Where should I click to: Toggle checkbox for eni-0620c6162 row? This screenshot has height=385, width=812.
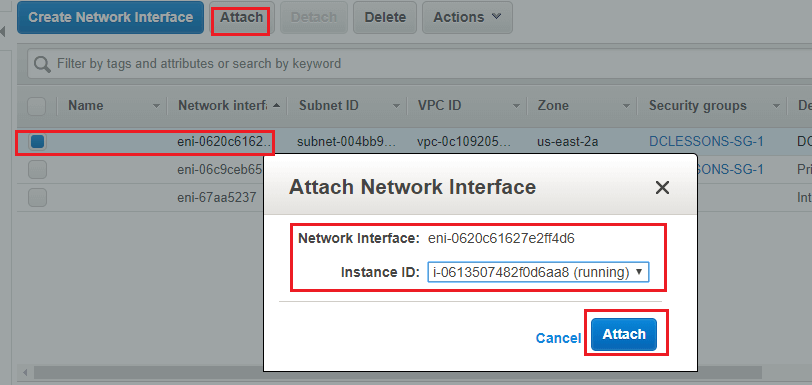pyautogui.click(x=37, y=141)
